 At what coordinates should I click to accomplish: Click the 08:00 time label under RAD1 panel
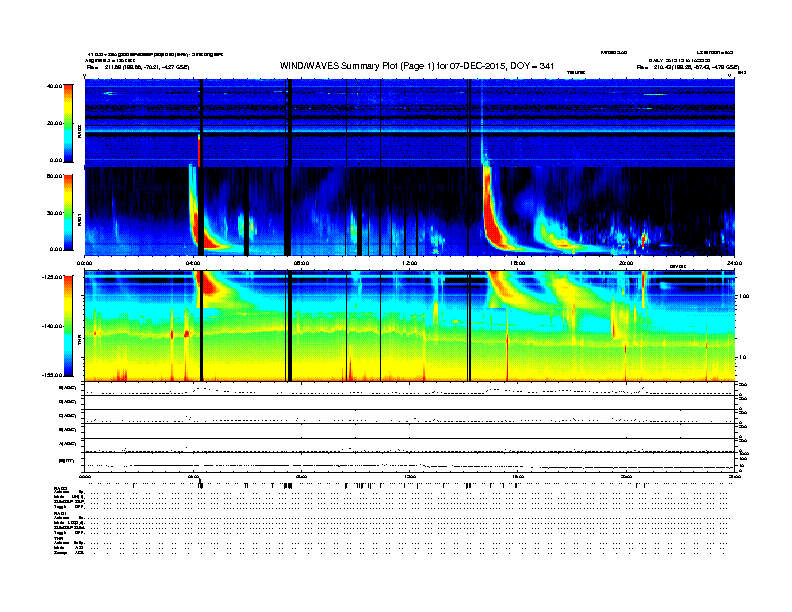[x=301, y=263]
